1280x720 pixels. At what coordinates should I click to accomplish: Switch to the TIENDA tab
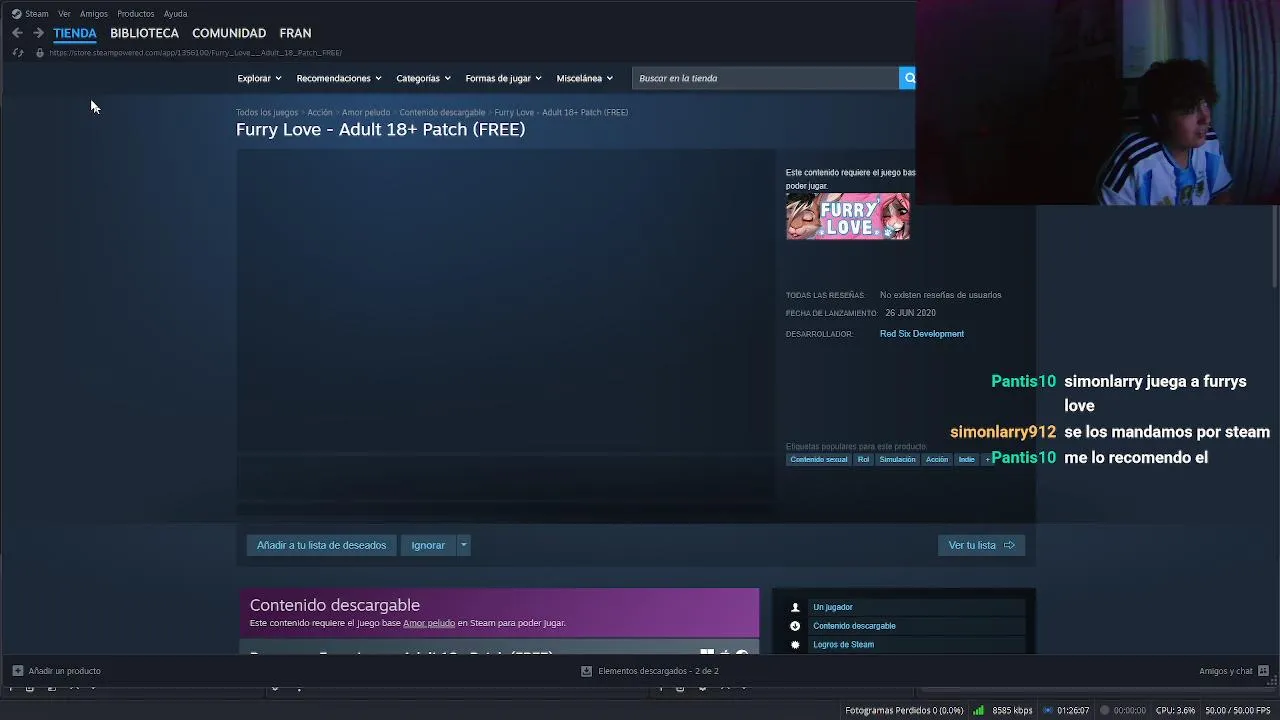pyautogui.click(x=75, y=33)
